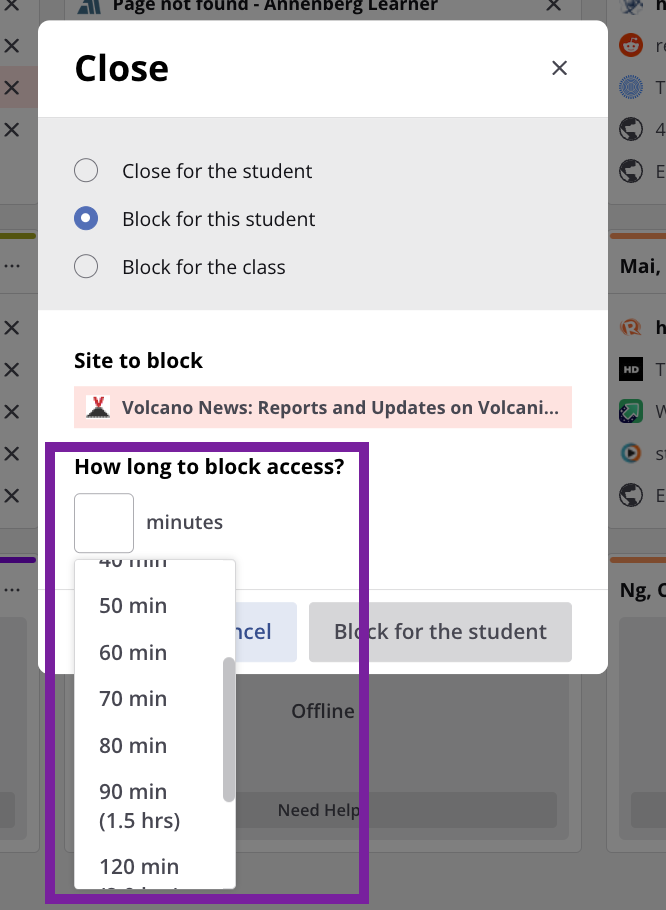Image resolution: width=666 pixels, height=910 pixels.
Task: Click the duration dropdown scrollbar thumb
Action: 229,730
